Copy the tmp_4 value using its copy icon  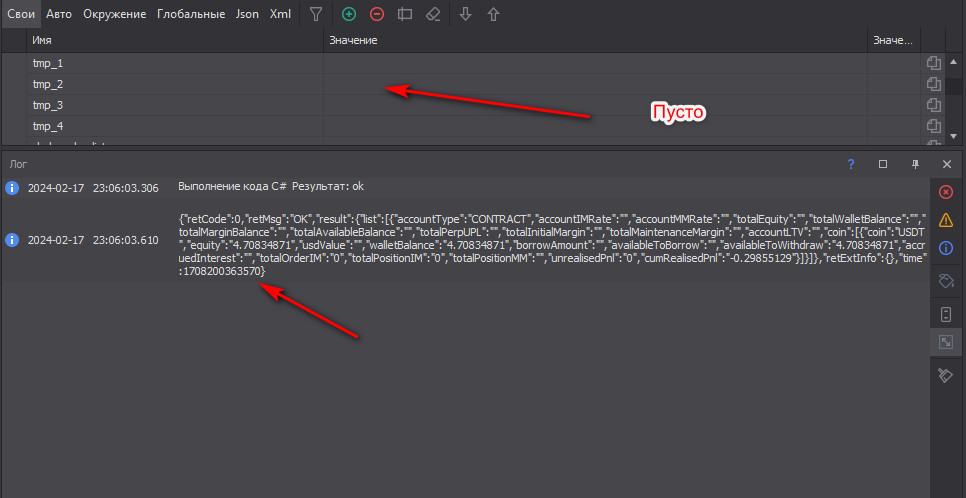tap(934, 126)
